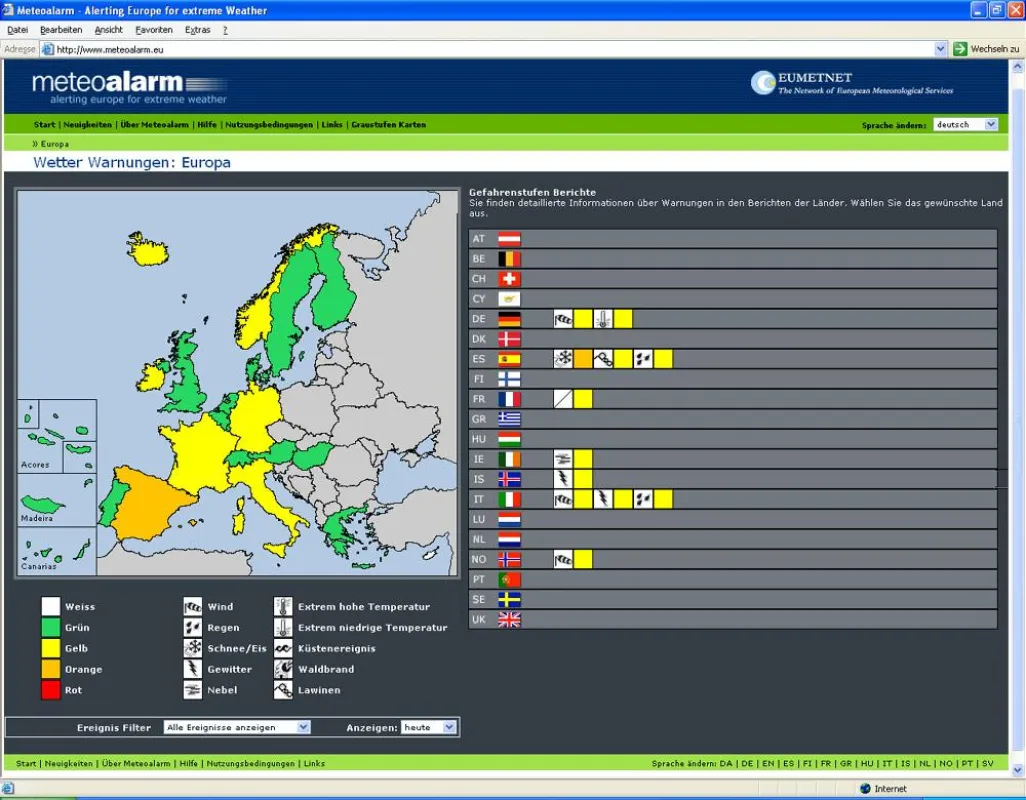Click the Hilfe link in top navigation
1026x800 pixels.
(x=207, y=124)
